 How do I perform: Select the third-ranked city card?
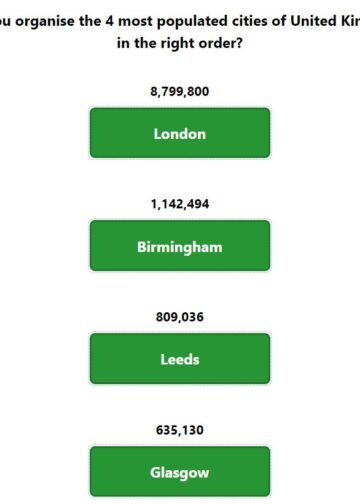coord(180,359)
